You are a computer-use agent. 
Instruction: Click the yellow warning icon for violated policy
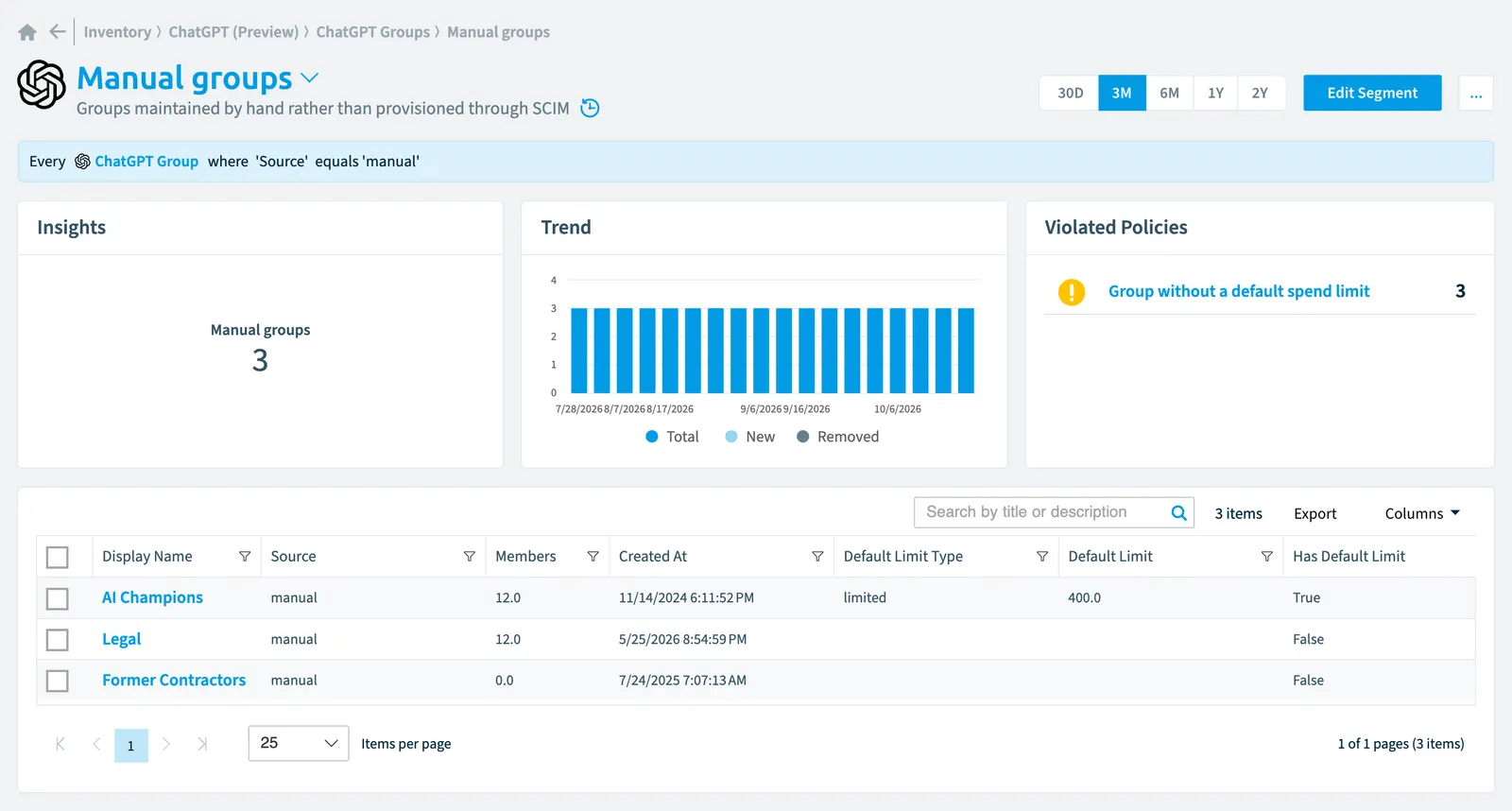(1072, 292)
